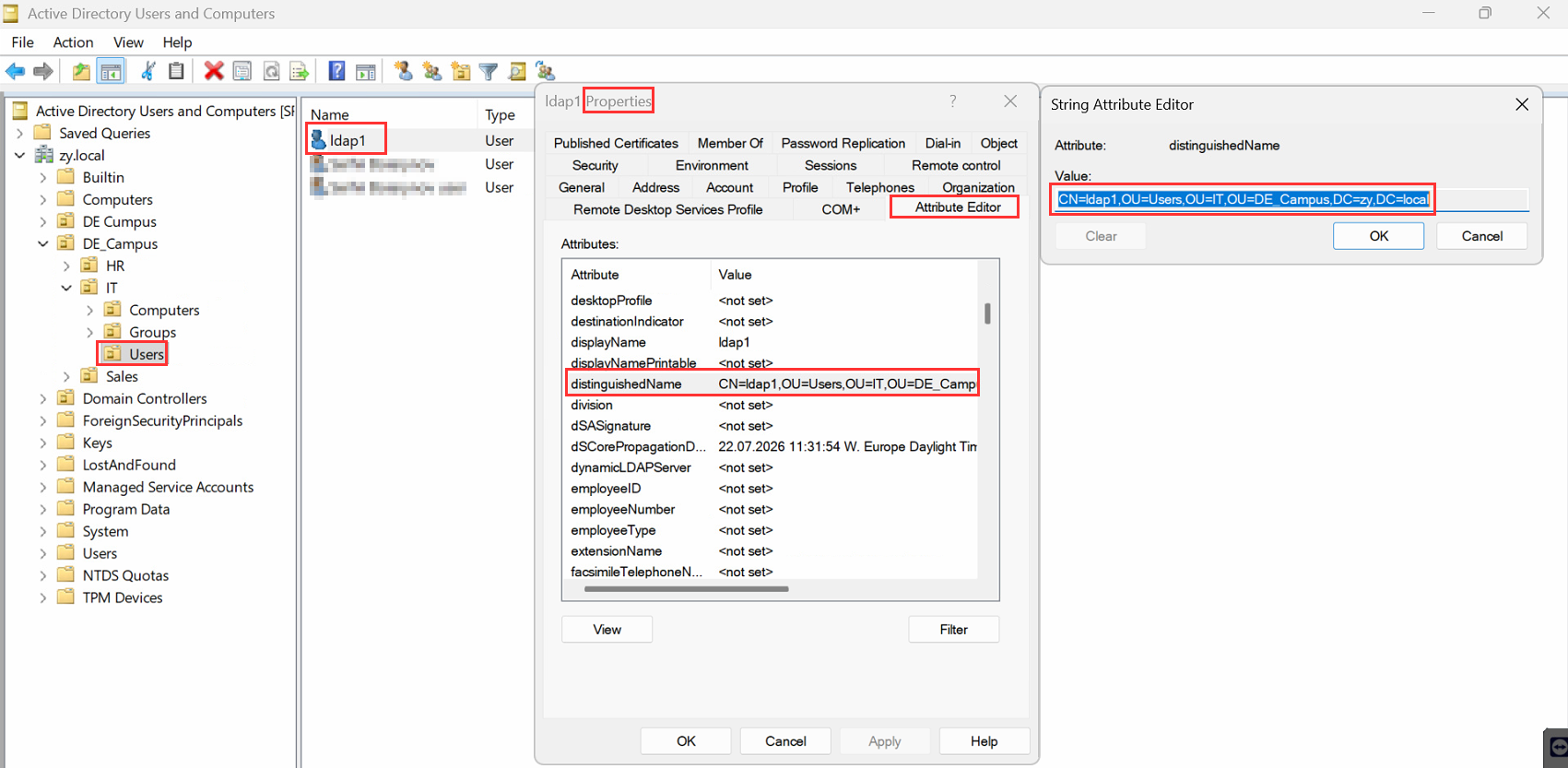Click the HR organizational unit icon

point(89,266)
